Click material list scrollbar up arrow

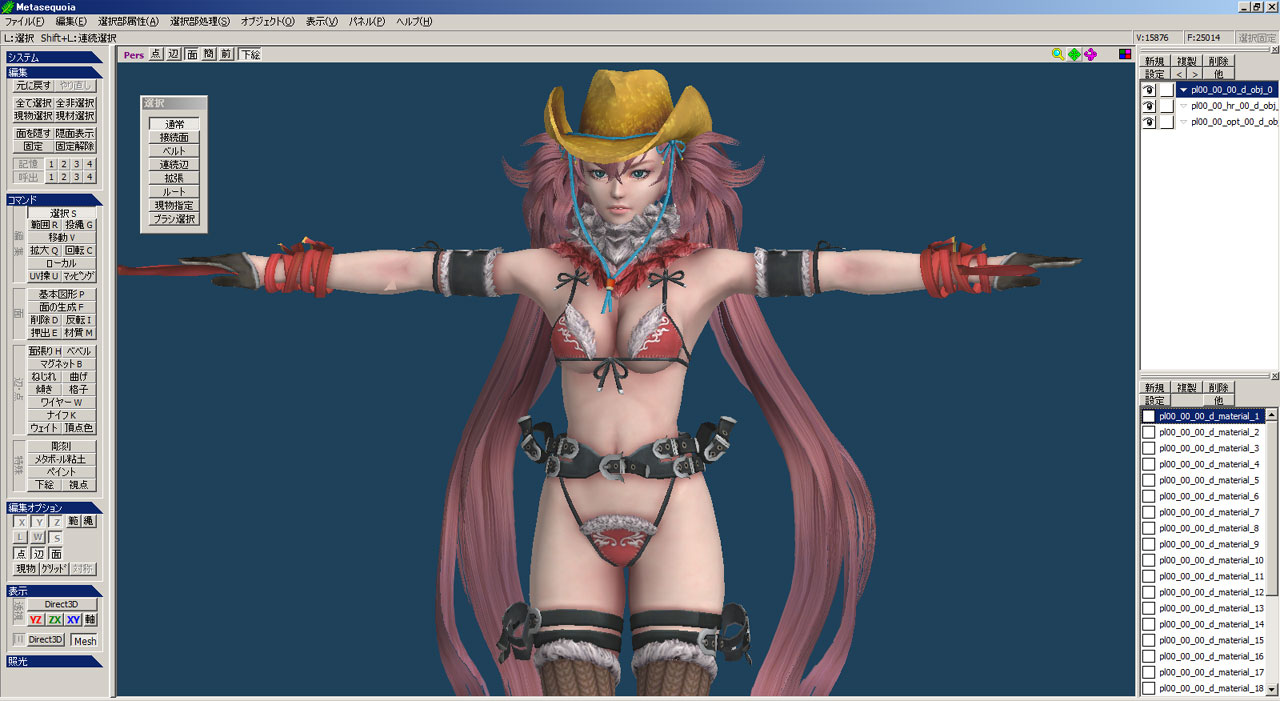(x=1272, y=414)
